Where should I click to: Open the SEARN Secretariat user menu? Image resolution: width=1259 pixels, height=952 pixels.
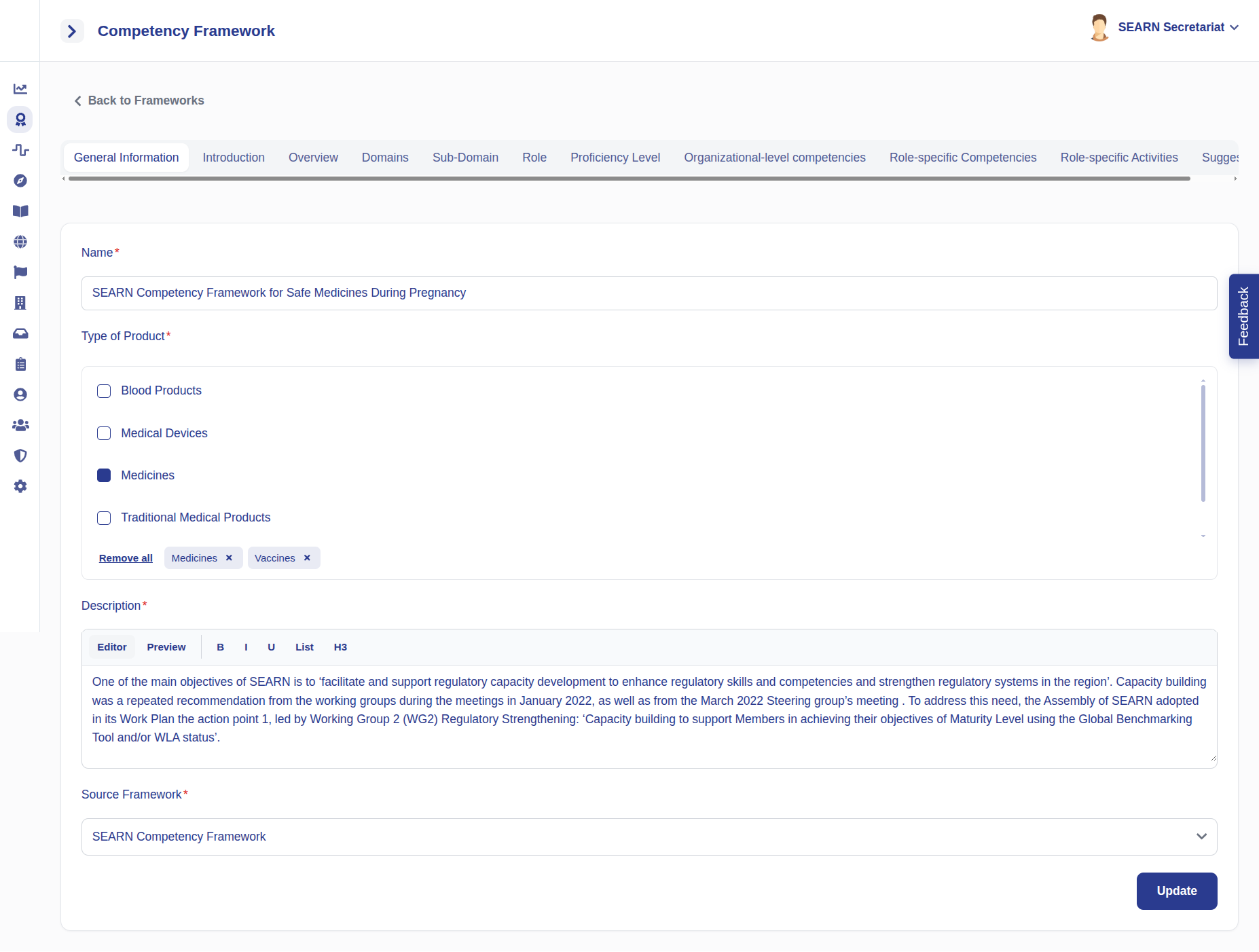[1178, 27]
